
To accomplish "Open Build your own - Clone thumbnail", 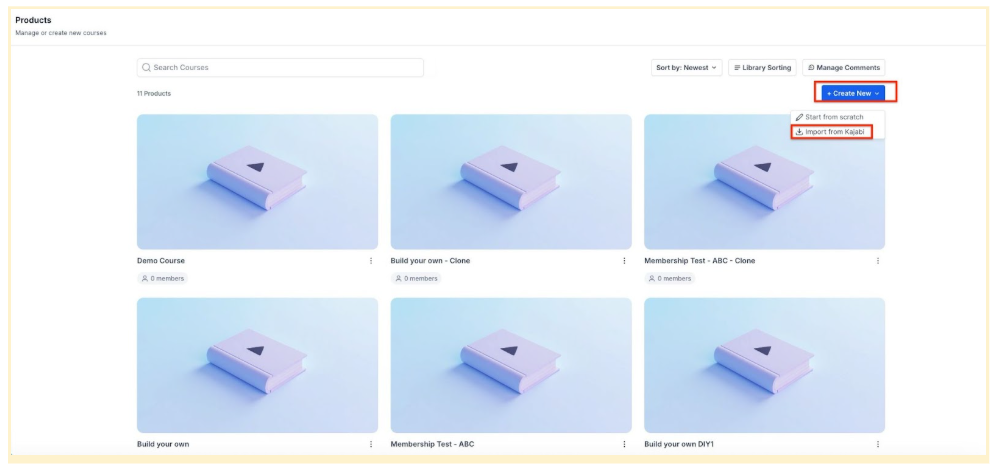I will [511, 182].
